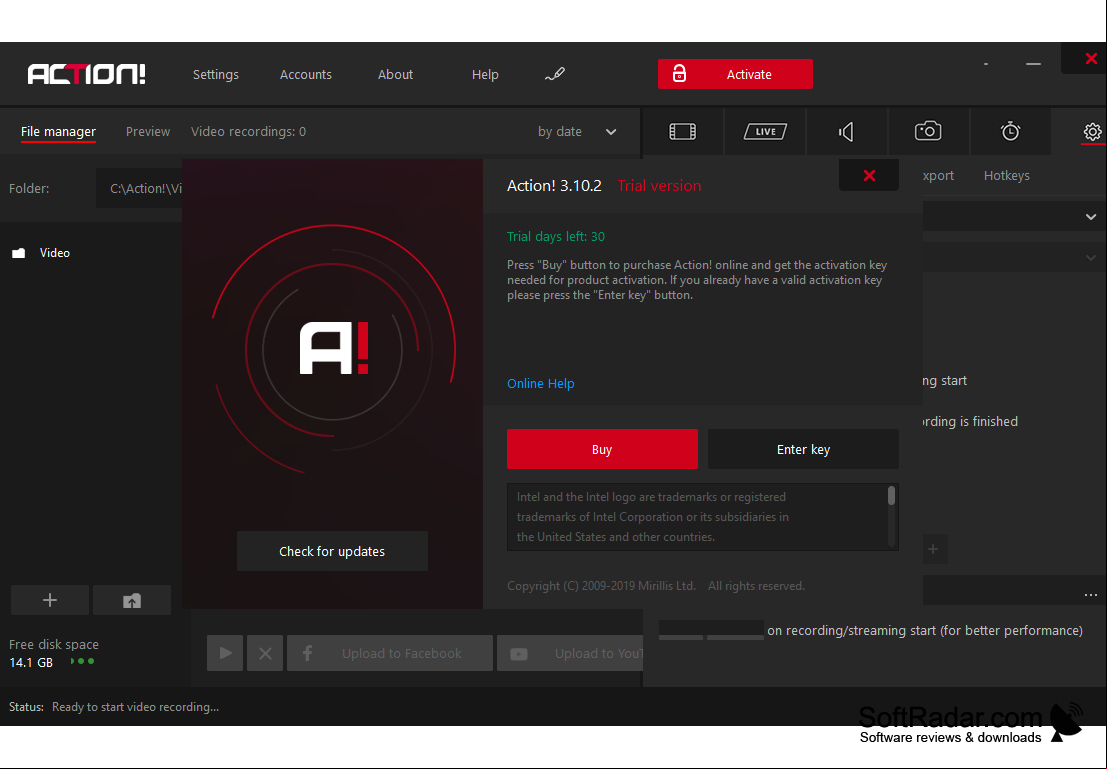The height and width of the screenshot is (769, 1107).
Task: Click the '14.1 GB' free disk value
Action: (31, 662)
